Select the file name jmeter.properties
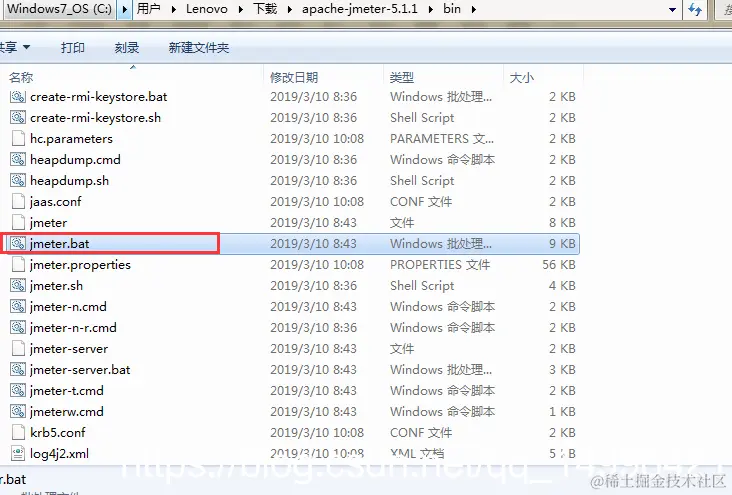Screen dimensions: 732x495 tap(80, 265)
